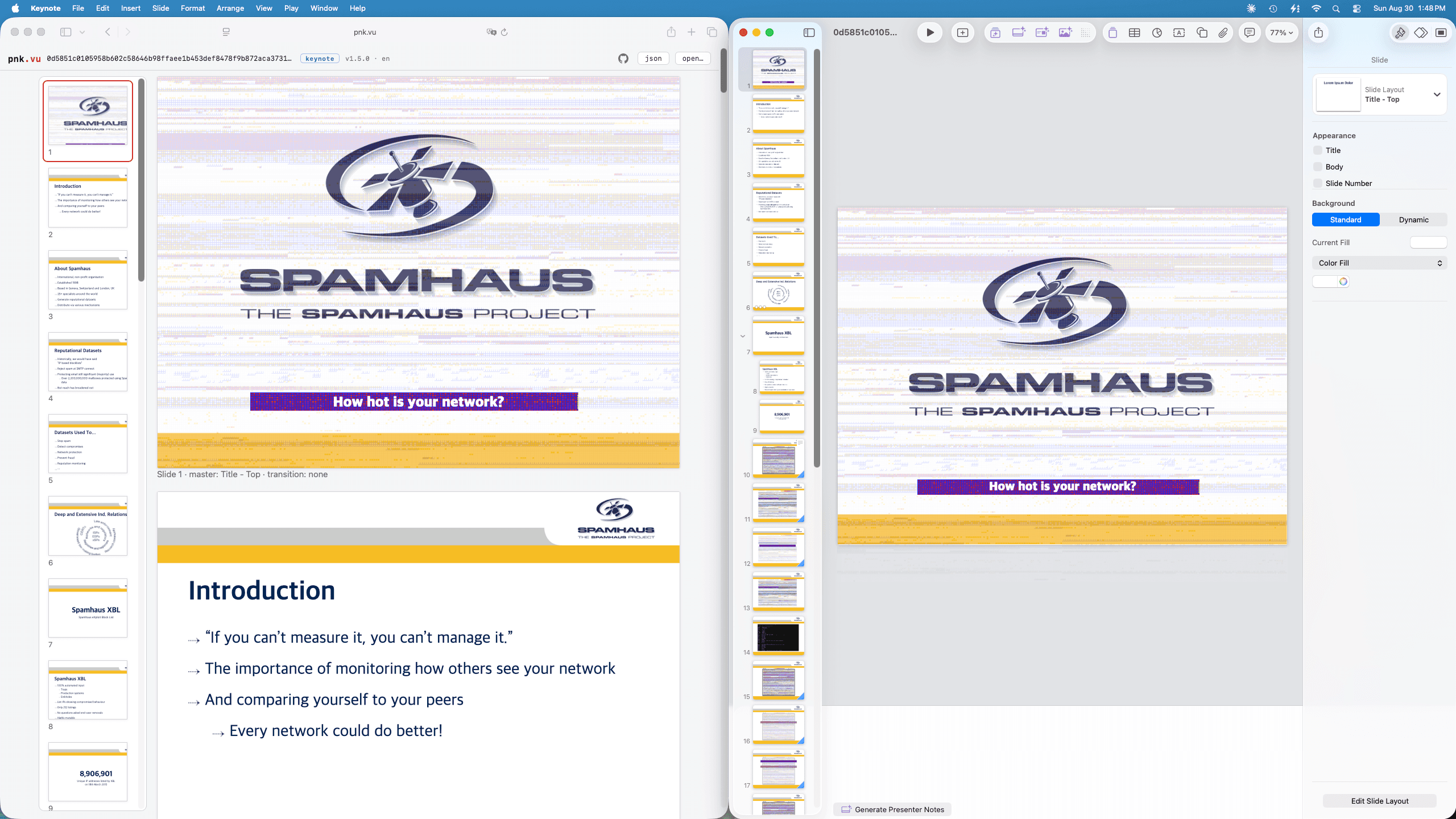Insert a table in Keynote
Screen dimensions: 1456x819
[x=1134, y=32]
